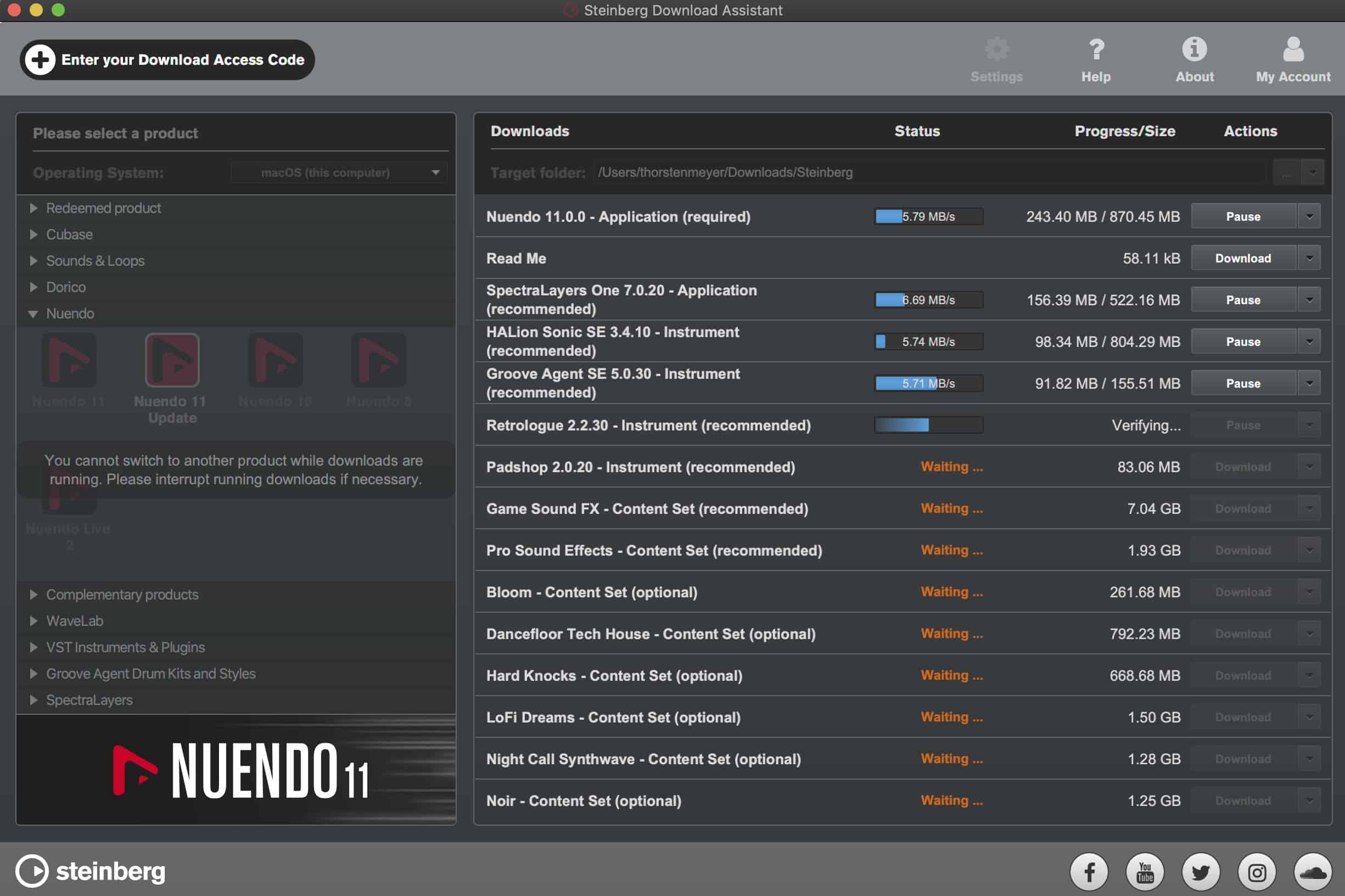This screenshot has height=896, width=1345.
Task: Click the Downloads column header
Action: pyautogui.click(x=530, y=131)
